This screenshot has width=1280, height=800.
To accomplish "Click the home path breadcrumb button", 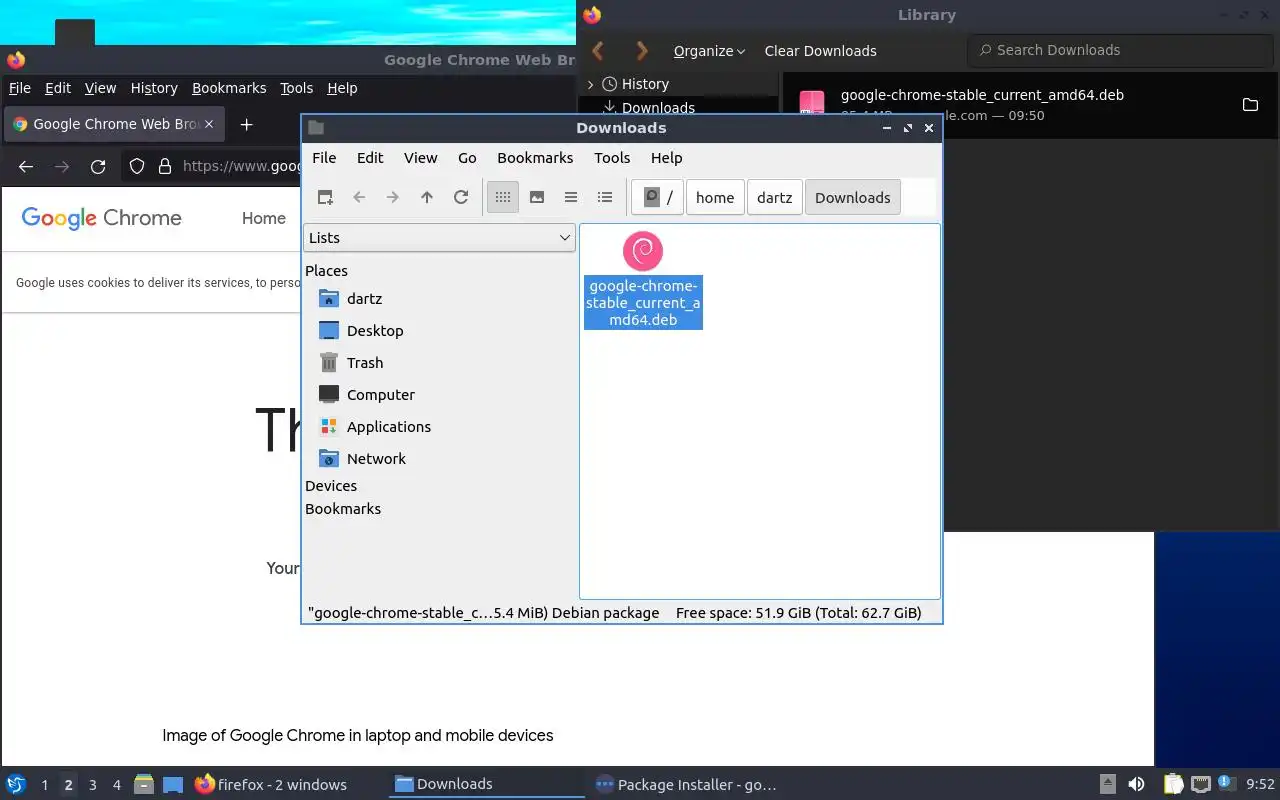I will pyautogui.click(x=715, y=197).
